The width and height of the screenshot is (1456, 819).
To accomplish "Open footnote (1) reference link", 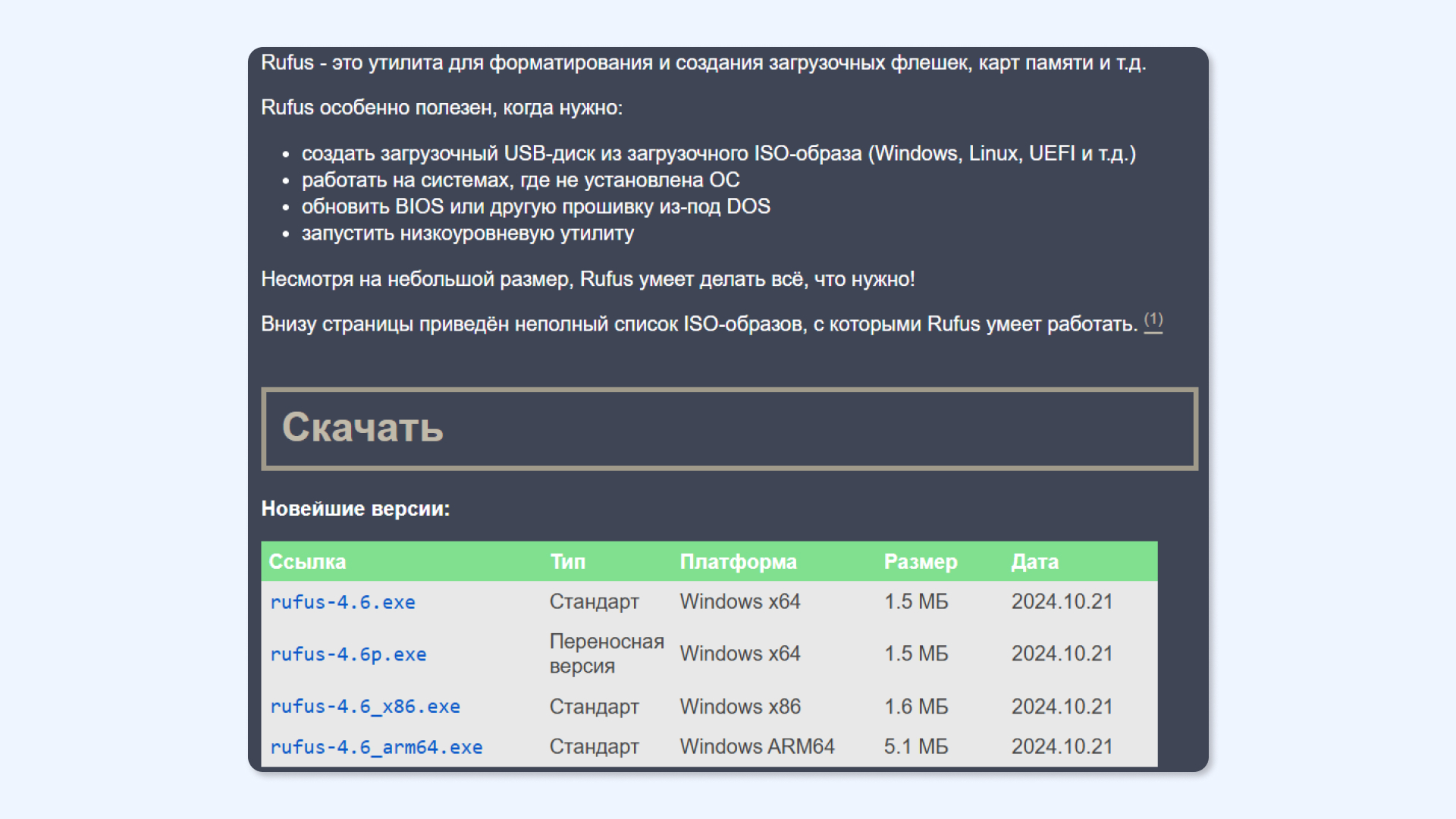I will click(1153, 321).
